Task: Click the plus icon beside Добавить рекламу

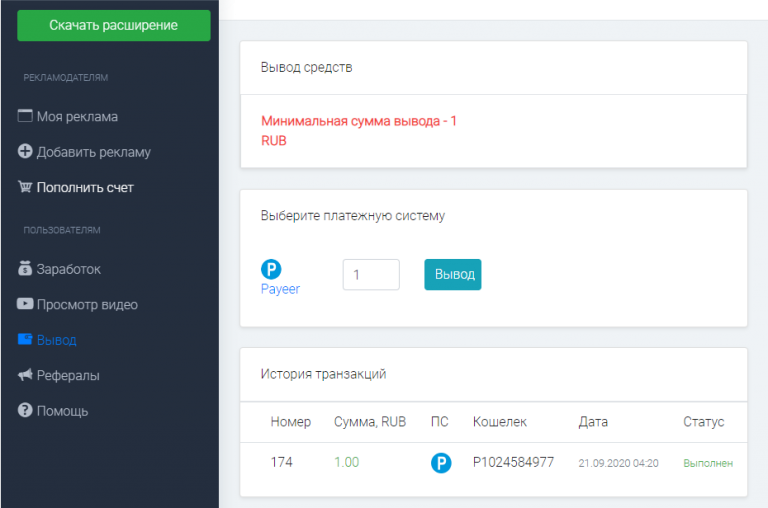Action: (x=26, y=152)
